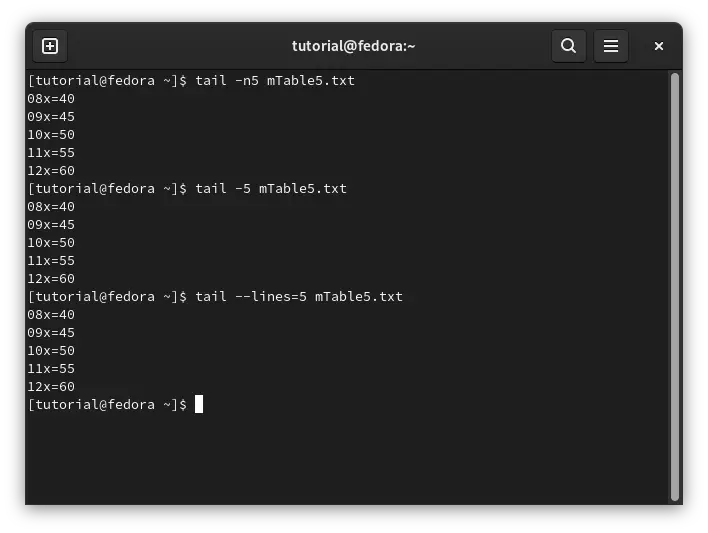Image resolution: width=708 pixels, height=533 pixels.
Task: Click the empty terminal area below the prompt
Action: 348,456
